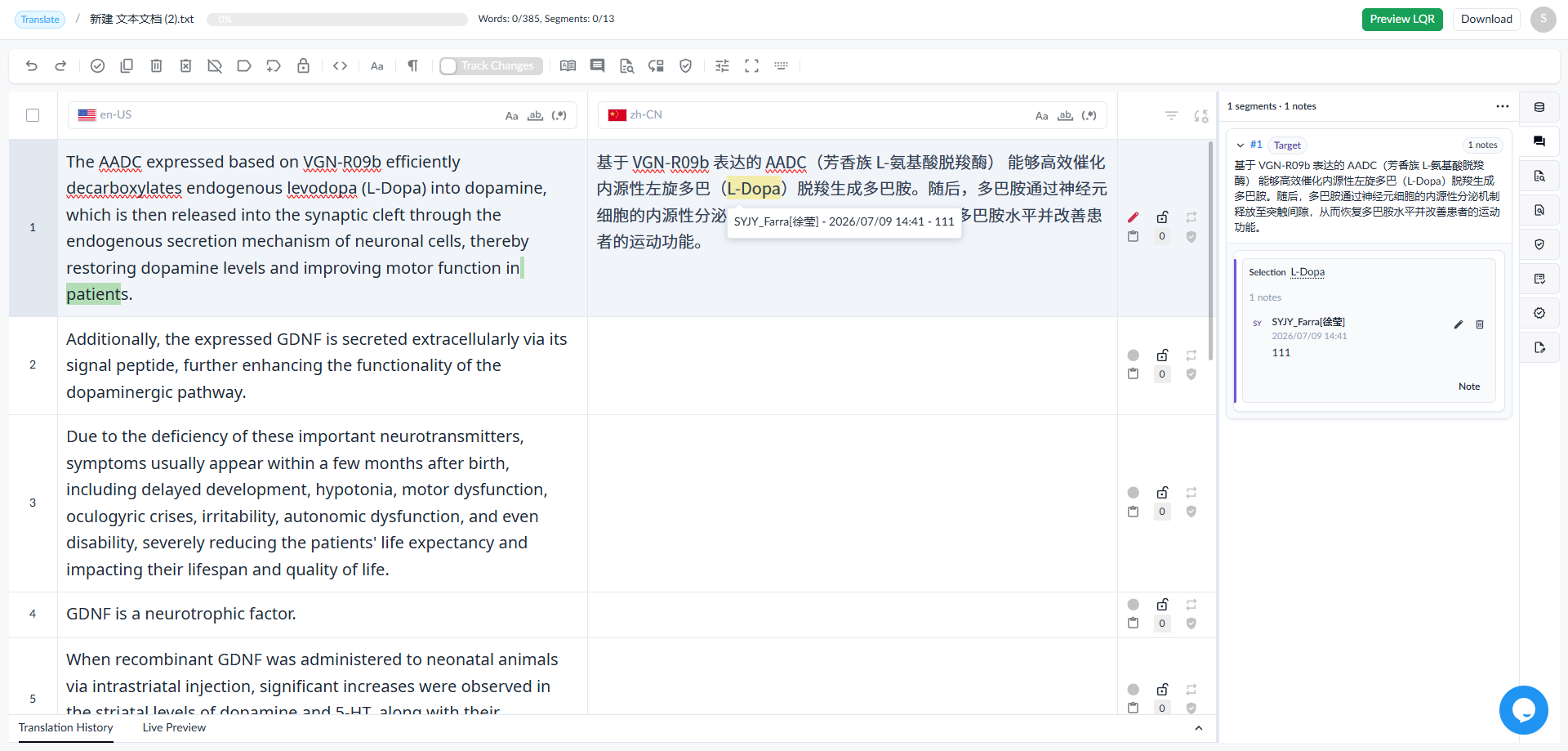Enter fullscreen mode
This screenshot has width=1568, height=751.
tap(751, 66)
